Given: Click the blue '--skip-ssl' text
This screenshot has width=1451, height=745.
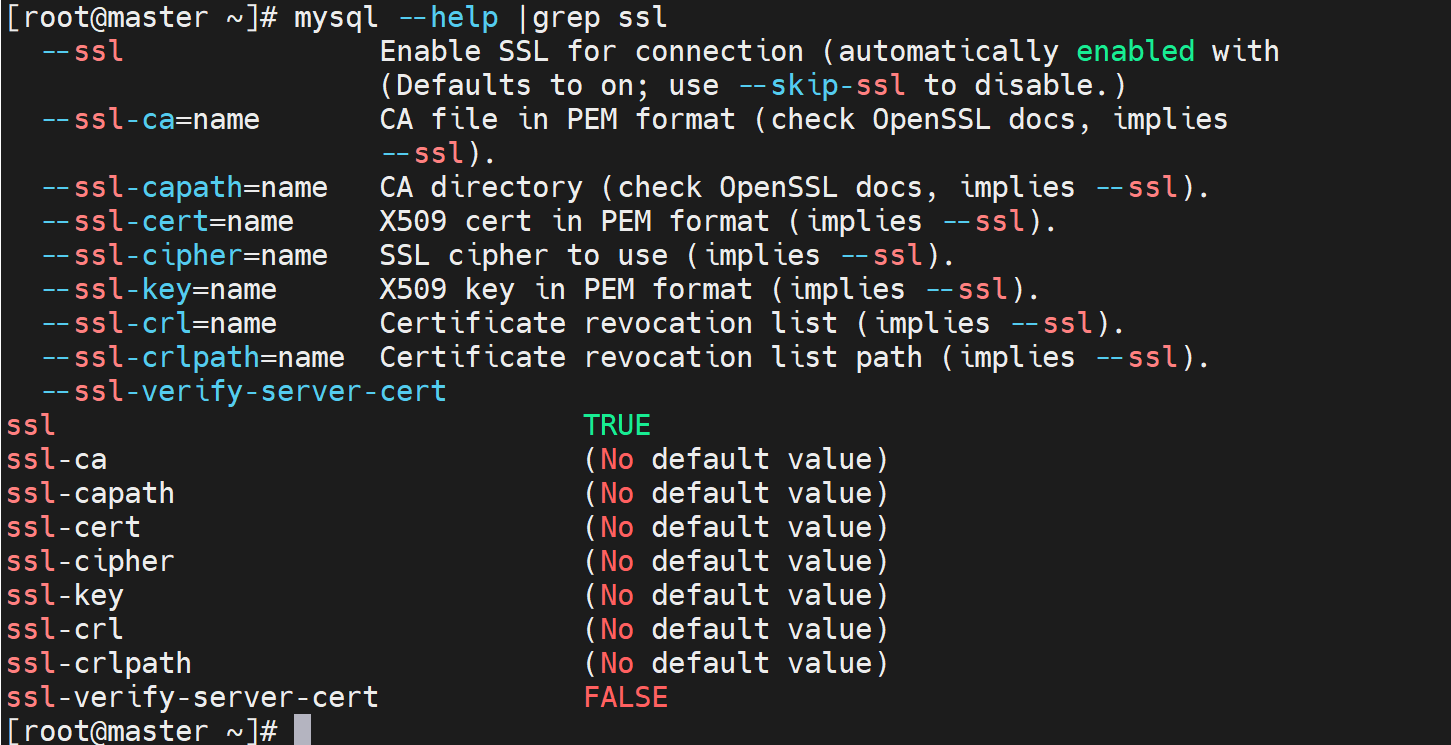Looking at the screenshot, I should (822, 85).
